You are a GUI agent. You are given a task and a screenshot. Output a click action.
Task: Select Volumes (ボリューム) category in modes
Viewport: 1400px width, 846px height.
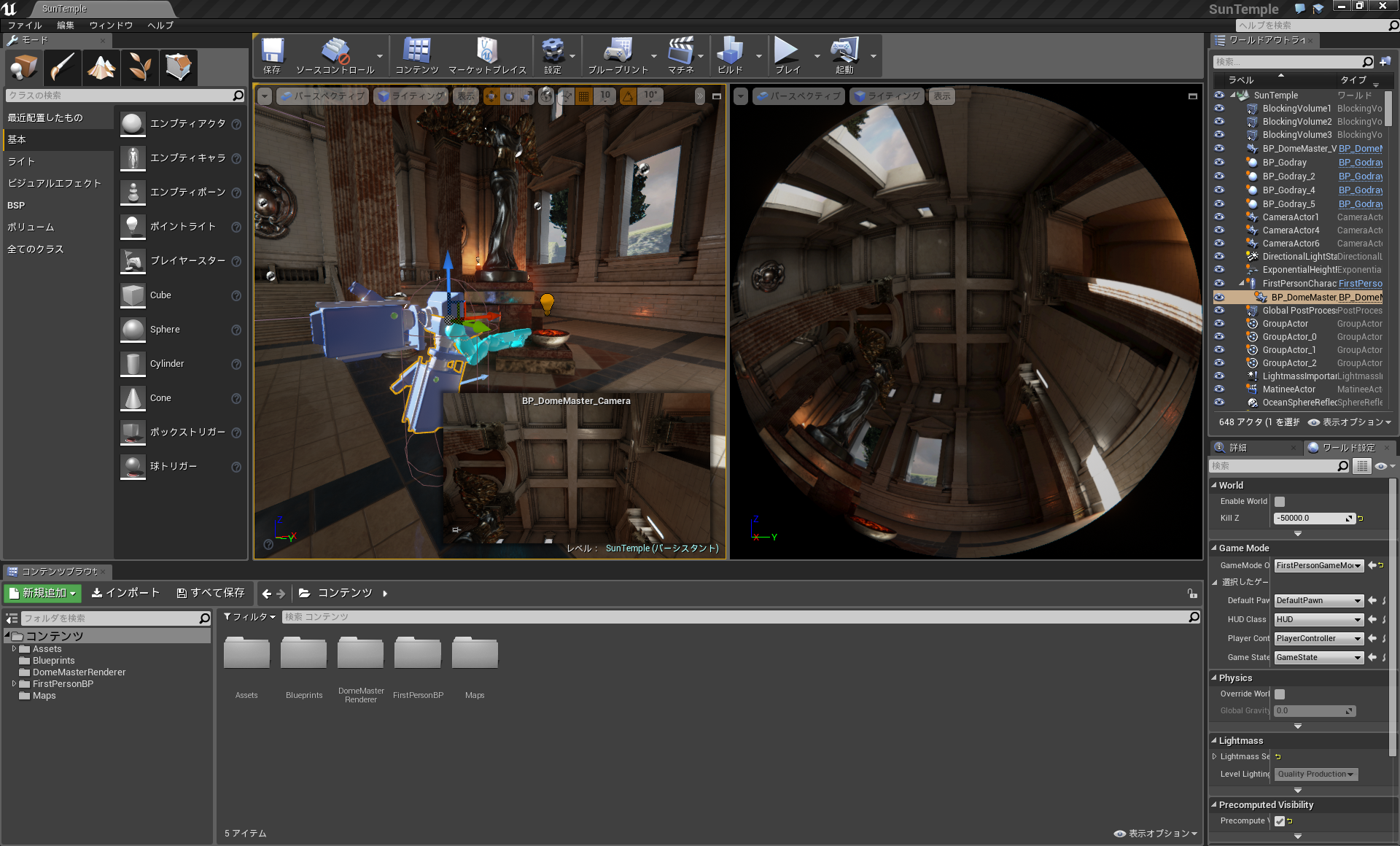pyautogui.click(x=31, y=228)
